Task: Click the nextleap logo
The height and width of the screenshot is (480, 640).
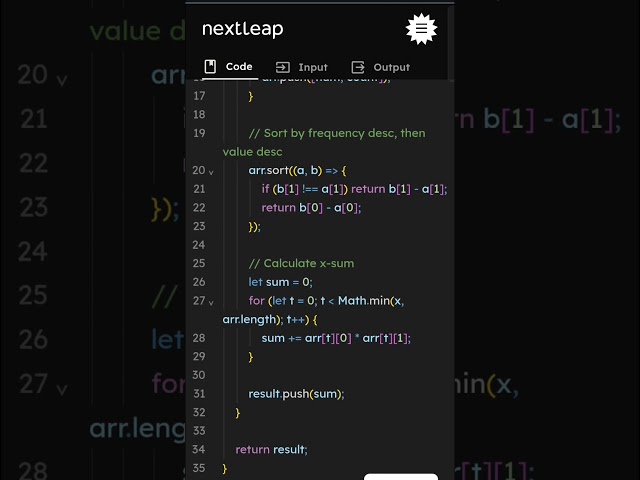Action: pos(242,29)
